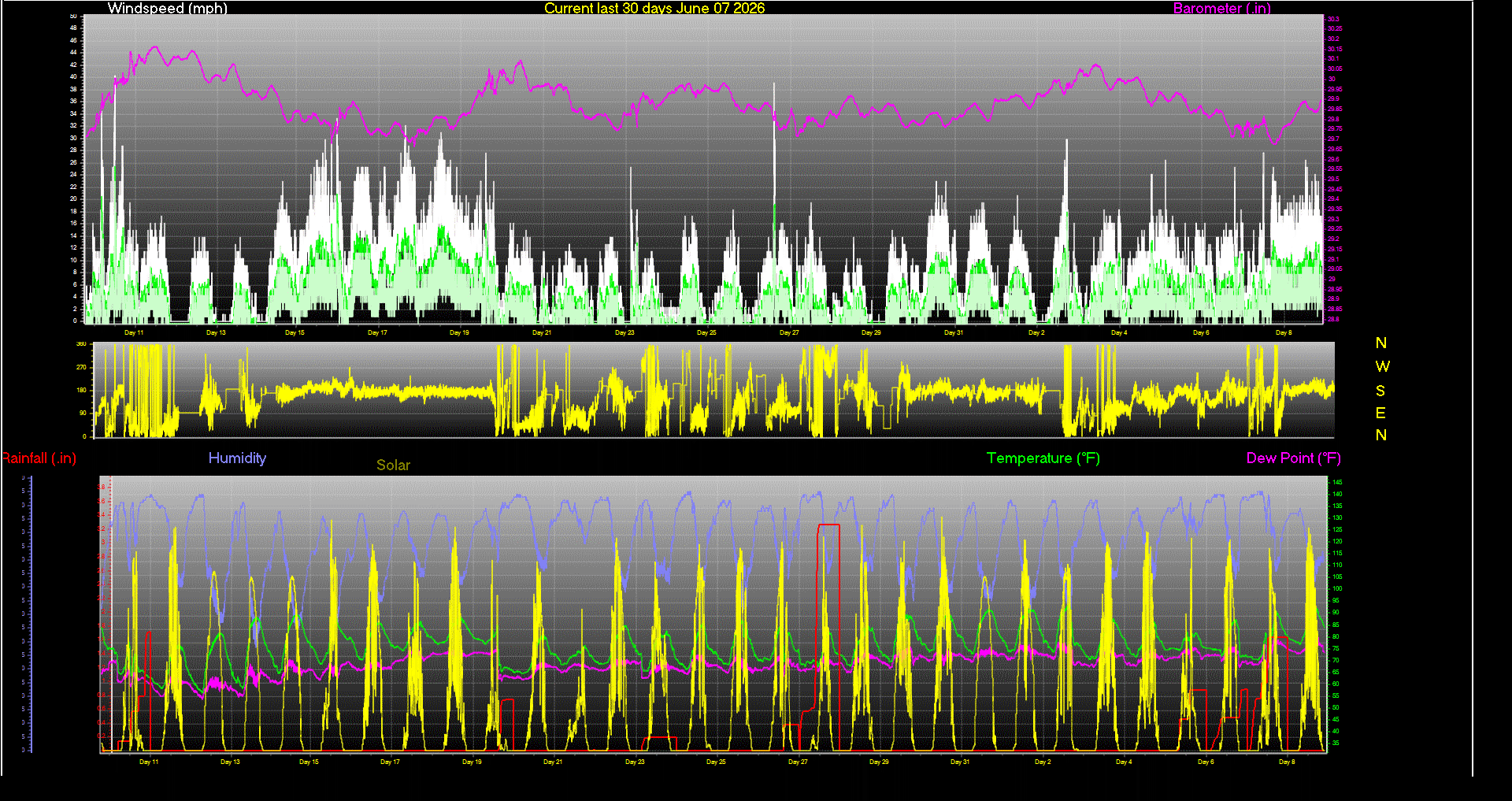
Task: Click the "270" wind direction axis value
Action: pos(81,368)
